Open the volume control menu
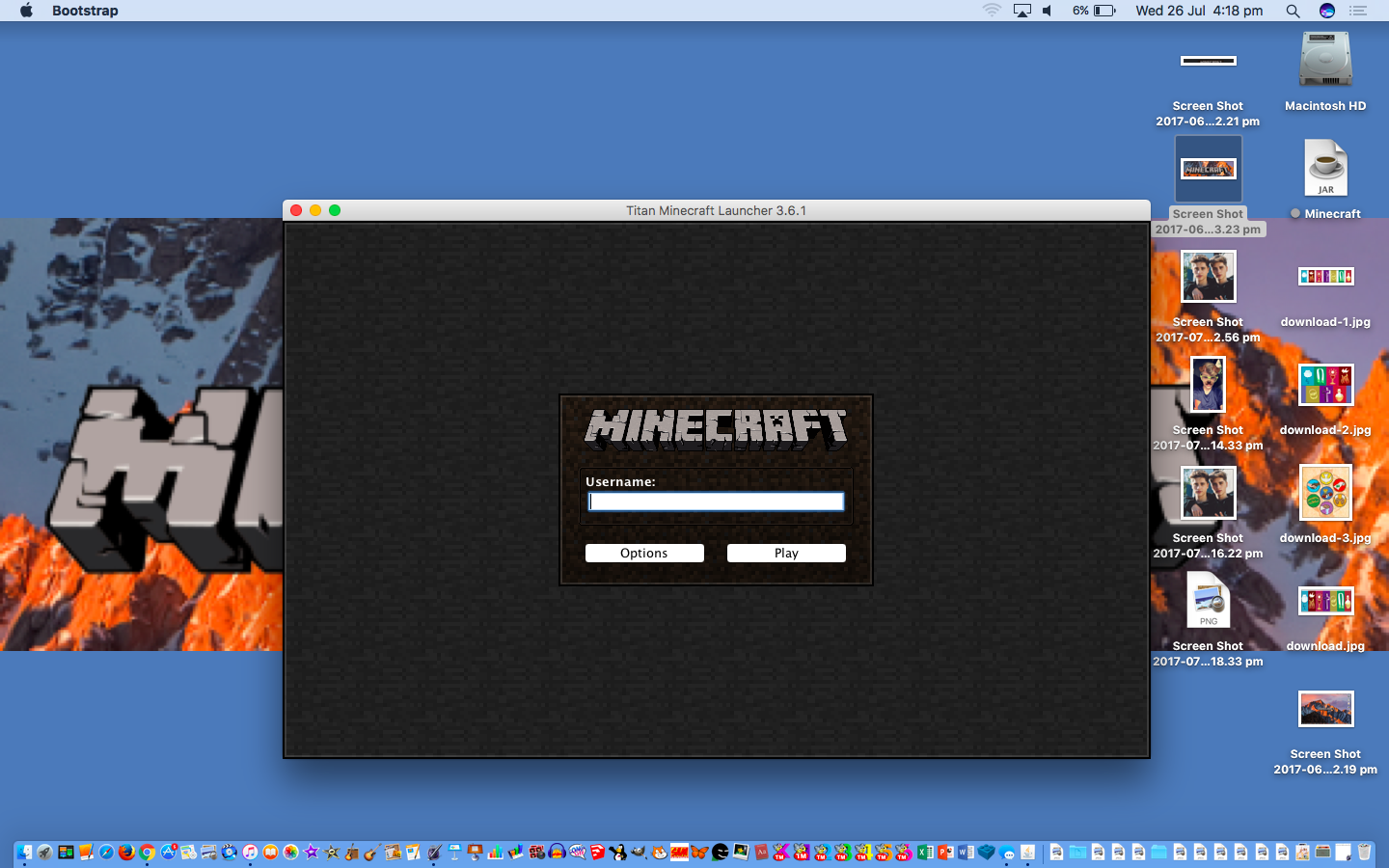This screenshot has width=1389, height=868. tap(1048, 11)
